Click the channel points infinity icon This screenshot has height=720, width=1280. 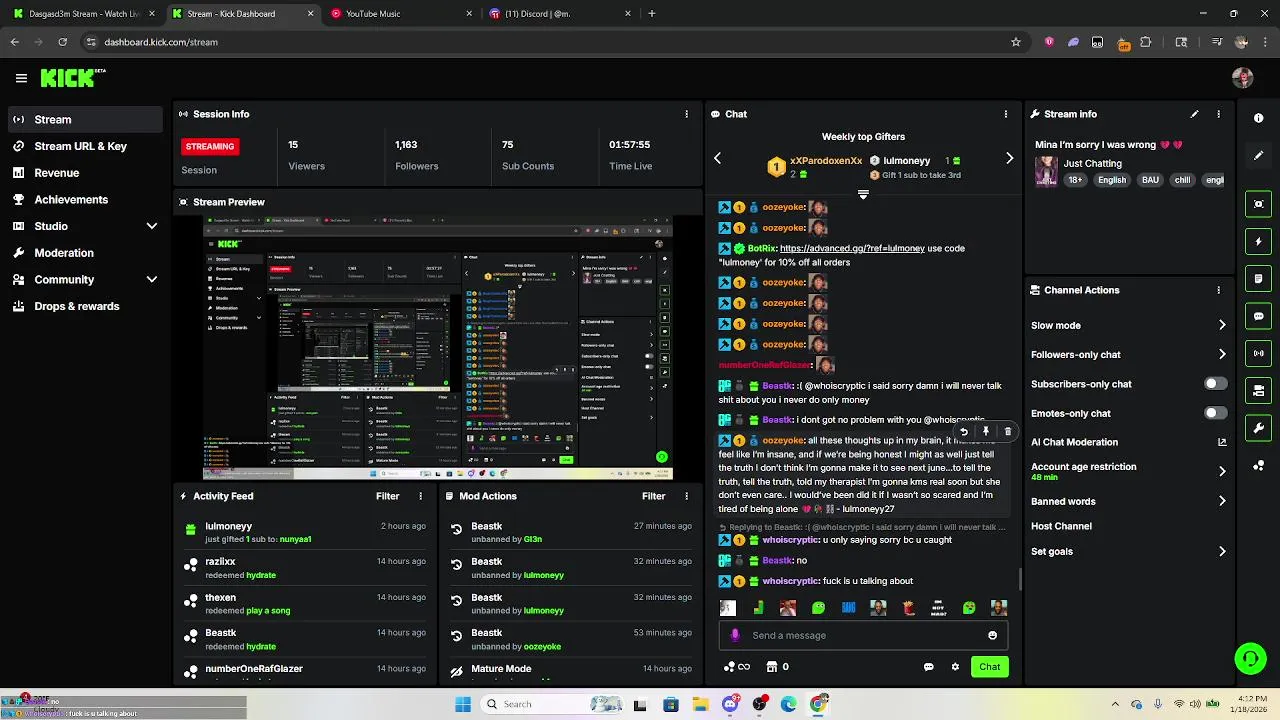(x=737, y=667)
